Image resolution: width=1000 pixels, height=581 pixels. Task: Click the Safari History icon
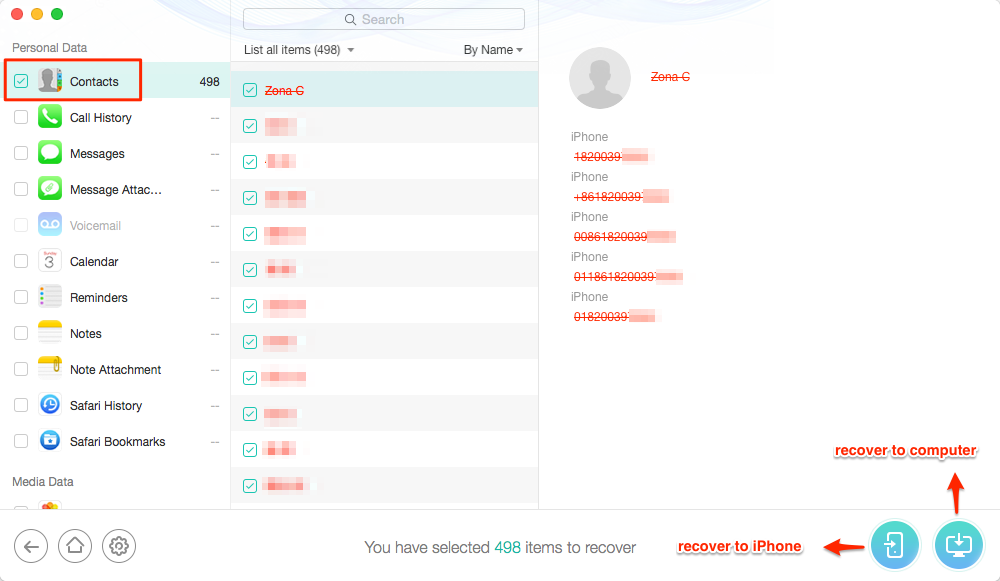(x=50, y=405)
